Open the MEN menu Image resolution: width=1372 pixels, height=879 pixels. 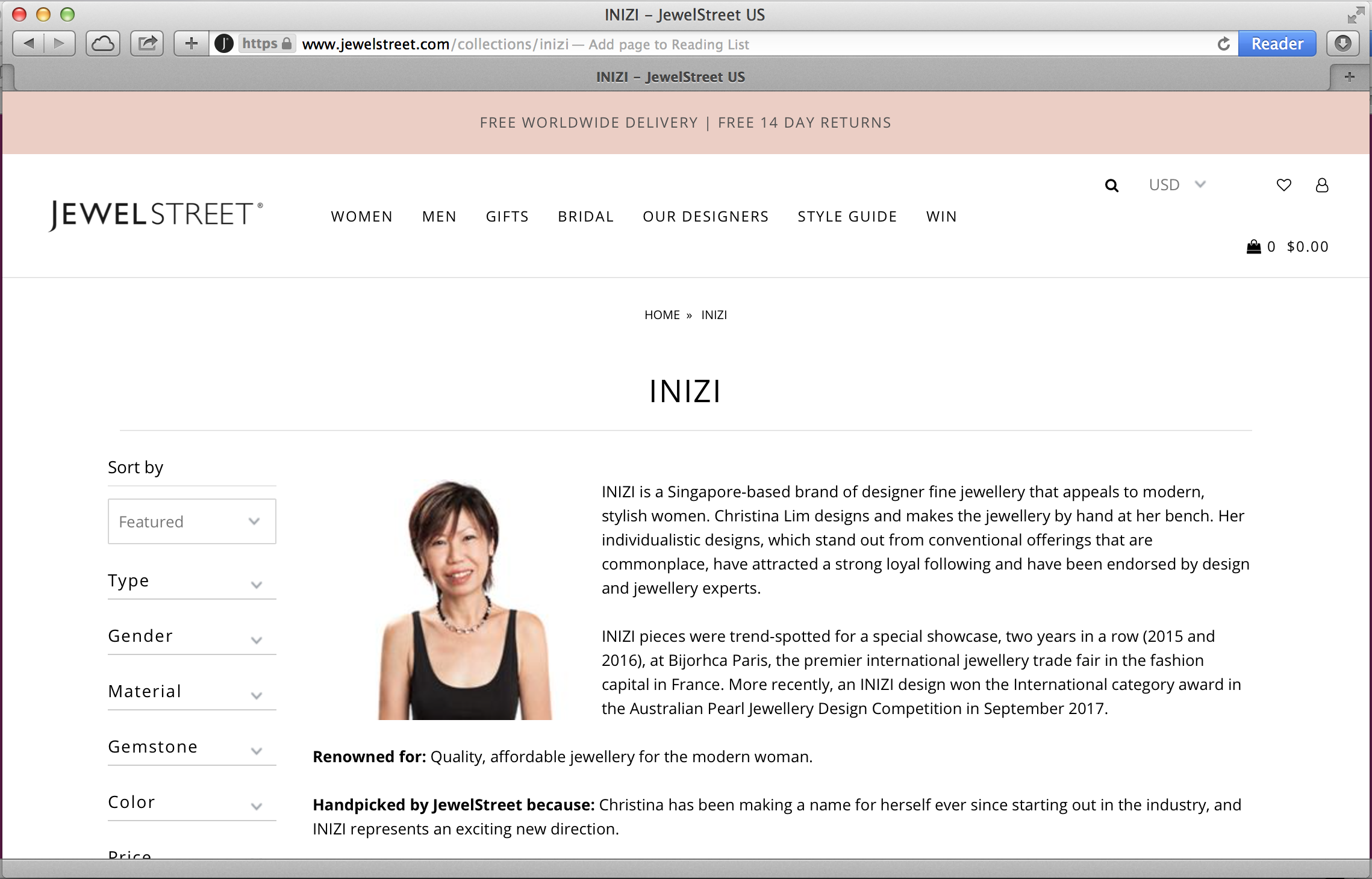439,217
